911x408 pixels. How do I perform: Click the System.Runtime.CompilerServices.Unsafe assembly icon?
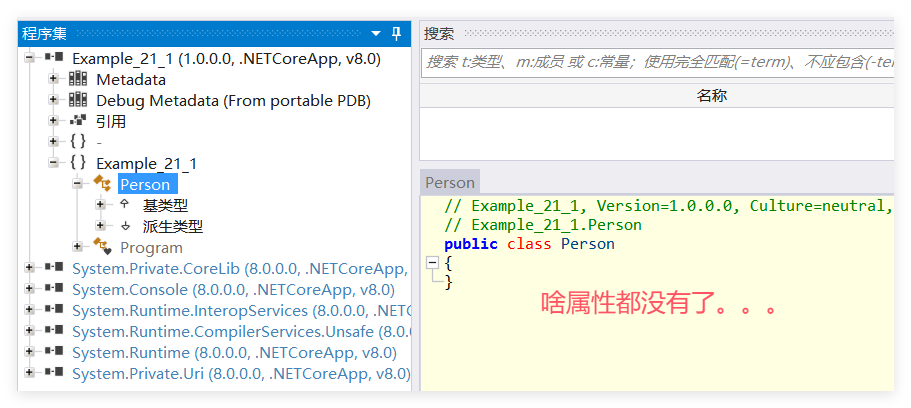54,330
